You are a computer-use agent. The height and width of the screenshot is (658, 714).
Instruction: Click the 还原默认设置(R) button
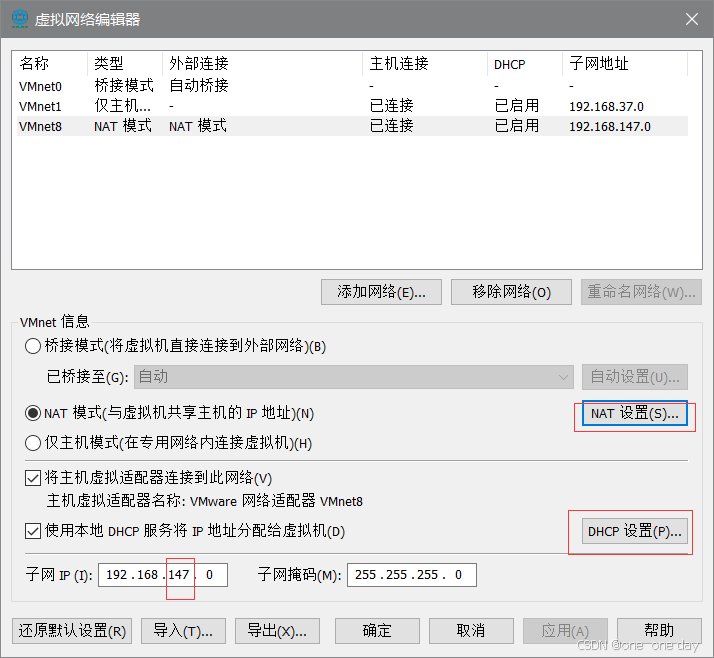[x=72, y=631]
